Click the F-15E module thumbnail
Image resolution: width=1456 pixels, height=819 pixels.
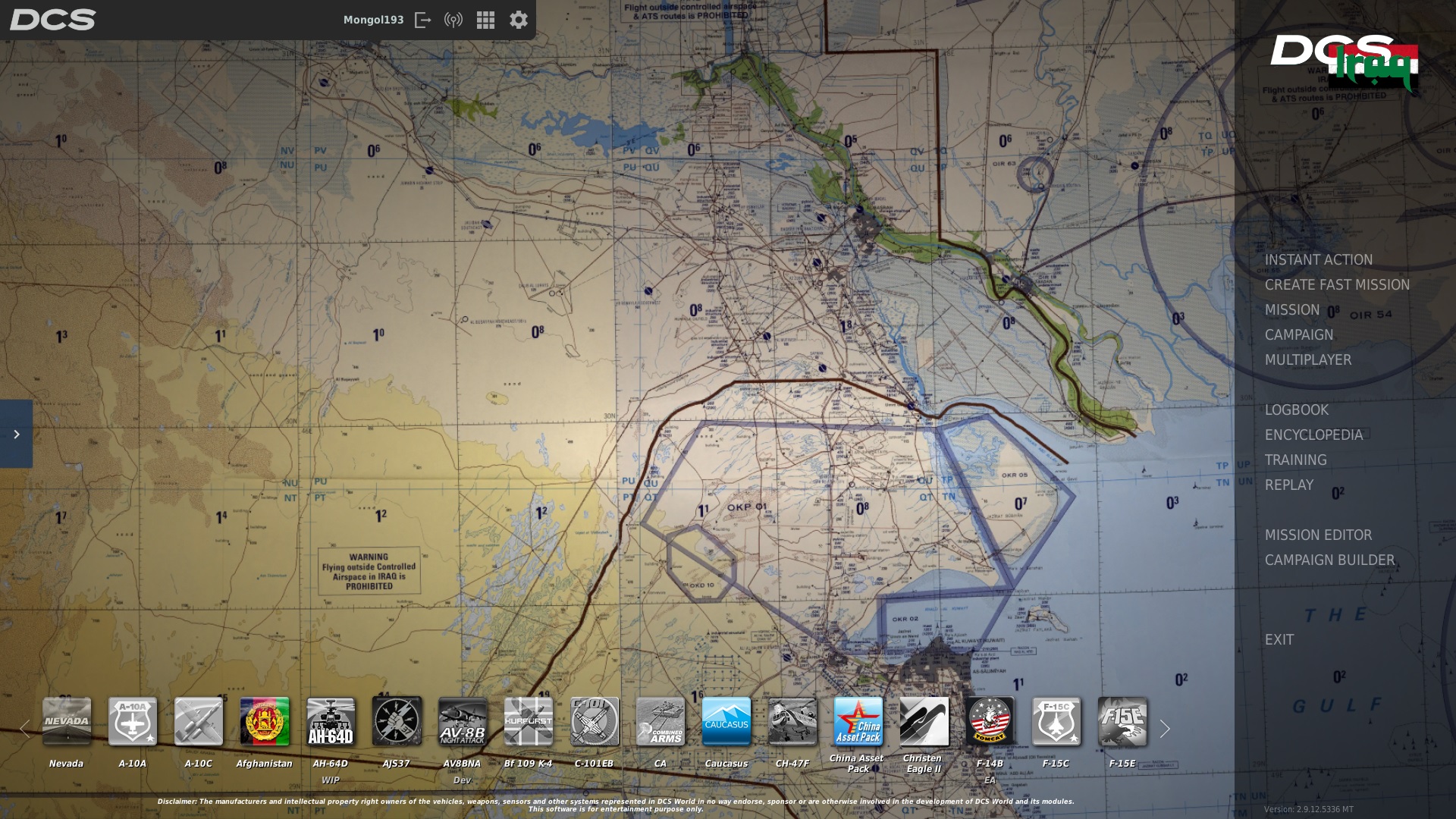(1122, 722)
